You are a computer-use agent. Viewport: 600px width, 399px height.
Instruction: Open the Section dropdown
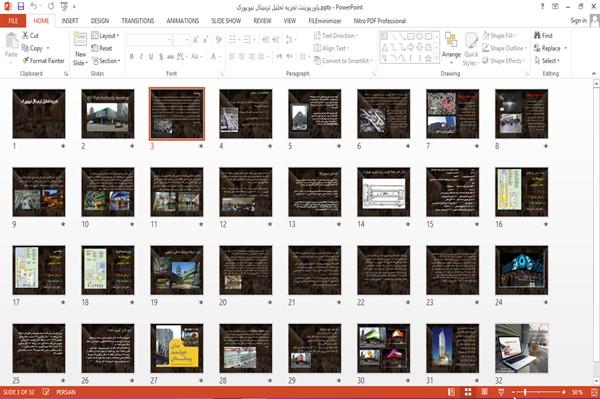click(x=106, y=60)
